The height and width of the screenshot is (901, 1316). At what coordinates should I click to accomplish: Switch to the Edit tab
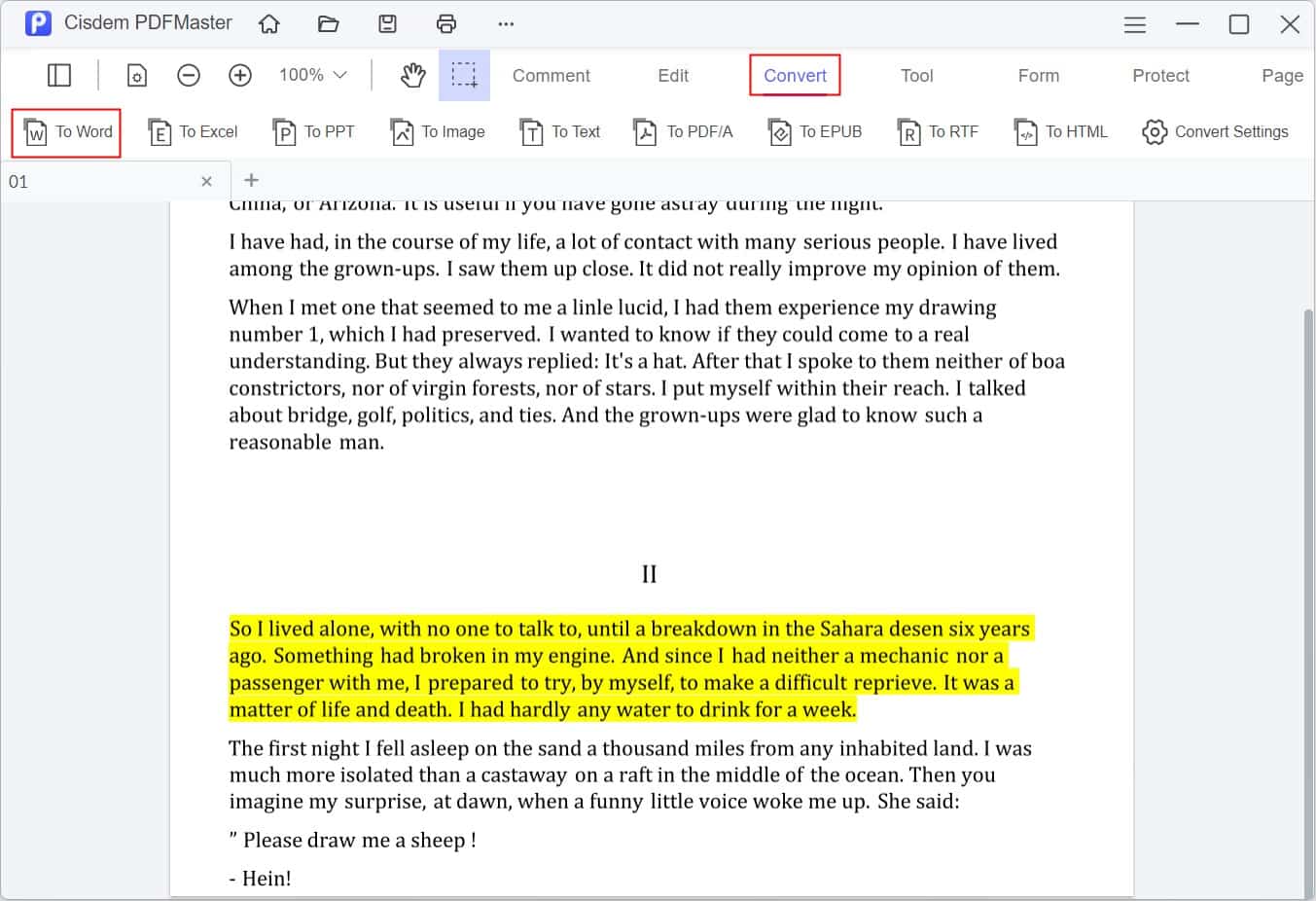(672, 75)
